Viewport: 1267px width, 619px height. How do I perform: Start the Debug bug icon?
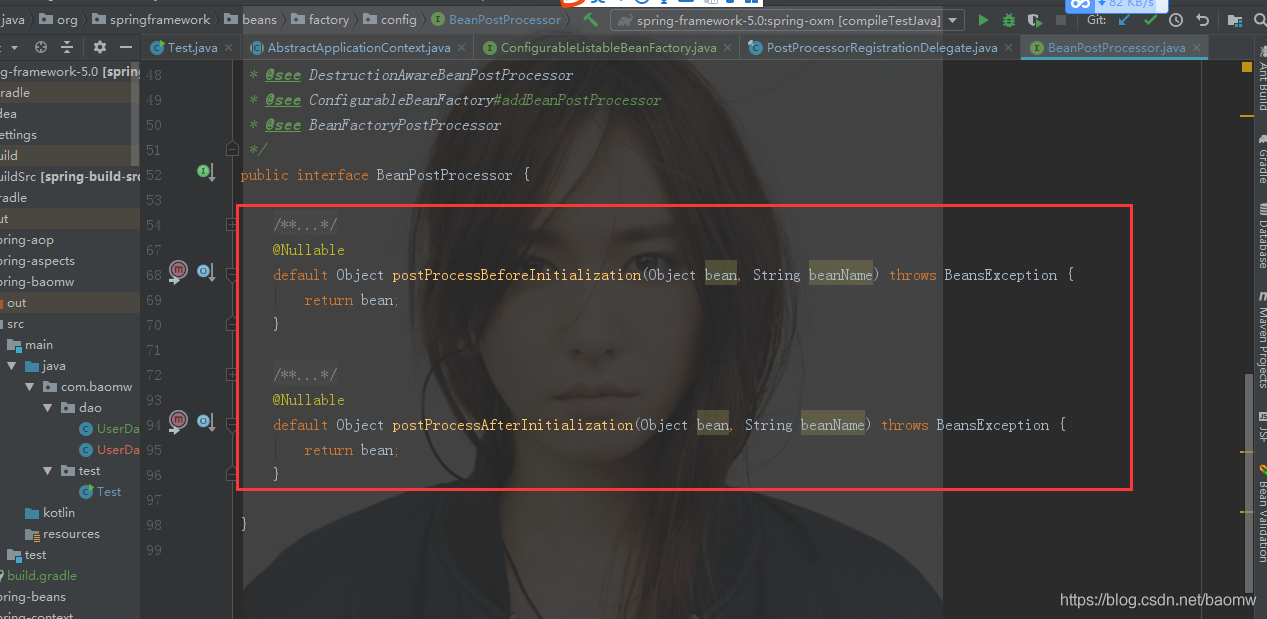coord(1009,20)
